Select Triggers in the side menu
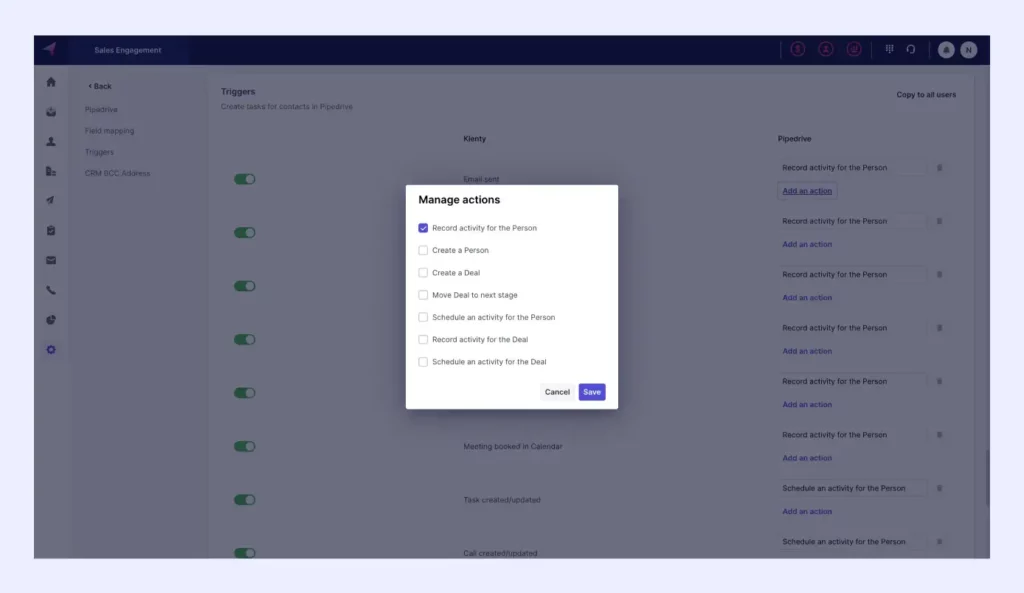1024x593 pixels. [99, 152]
